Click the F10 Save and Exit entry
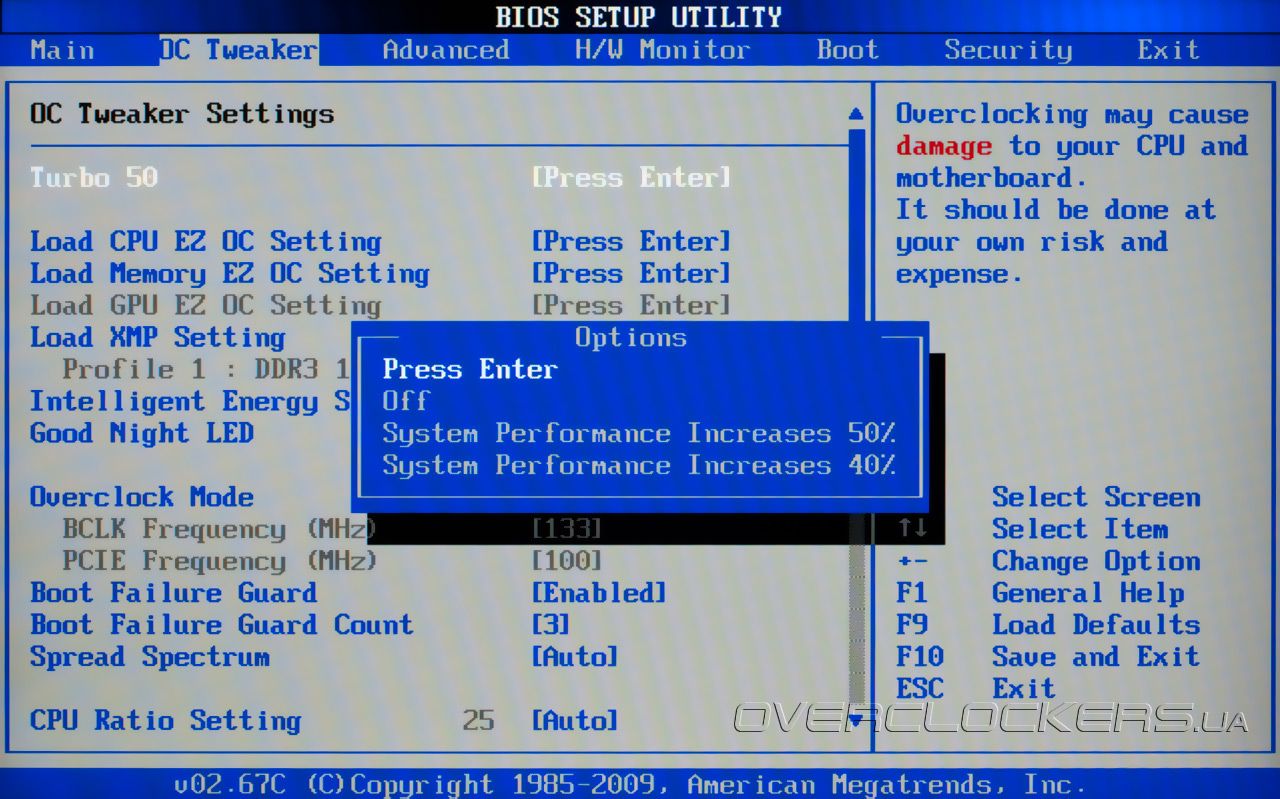This screenshot has height=799, width=1280. [1048, 657]
